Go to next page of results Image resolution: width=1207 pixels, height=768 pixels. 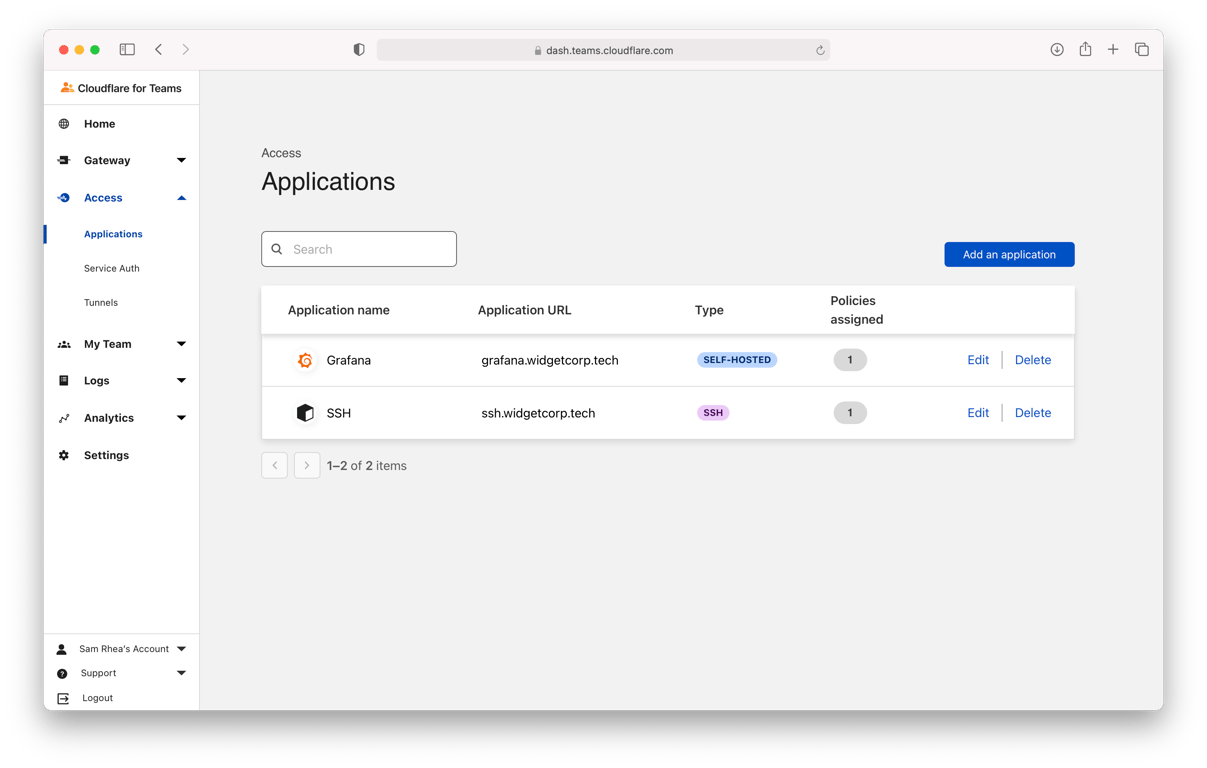click(307, 465)
